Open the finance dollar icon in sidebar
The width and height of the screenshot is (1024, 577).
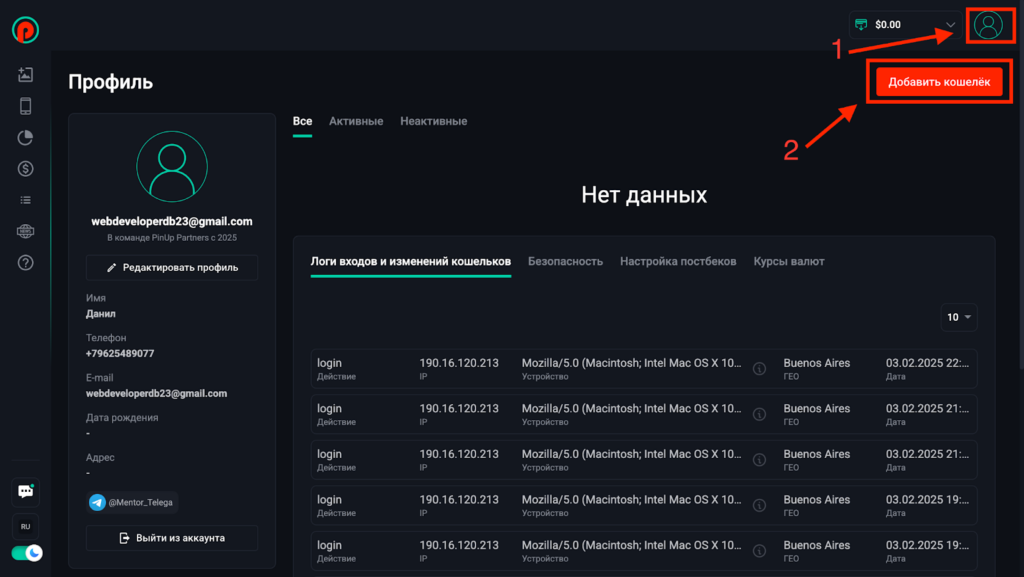click(x=25, y=169)
